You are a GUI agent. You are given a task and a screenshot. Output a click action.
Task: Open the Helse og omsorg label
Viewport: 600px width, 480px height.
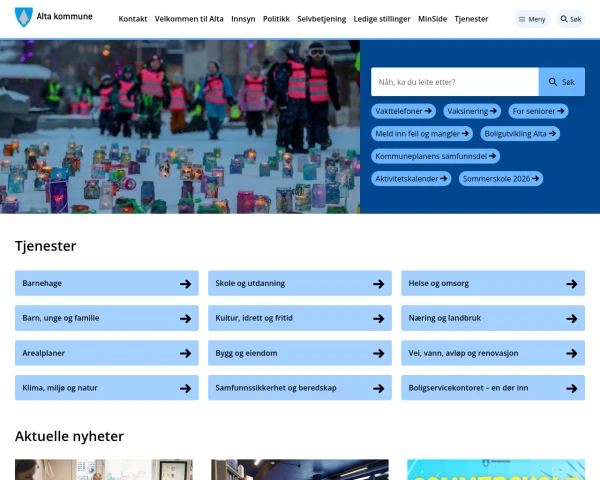[439, 283]
